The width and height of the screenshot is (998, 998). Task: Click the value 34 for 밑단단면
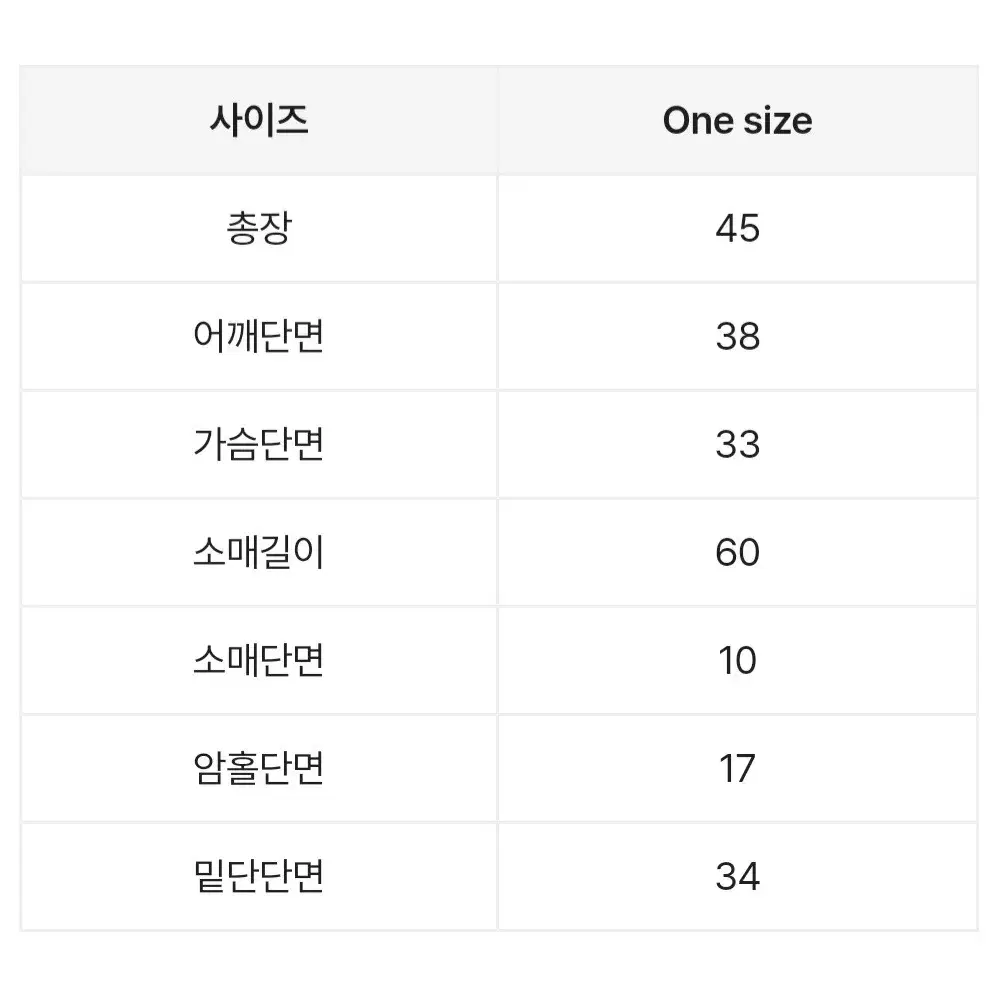[738, 876]
